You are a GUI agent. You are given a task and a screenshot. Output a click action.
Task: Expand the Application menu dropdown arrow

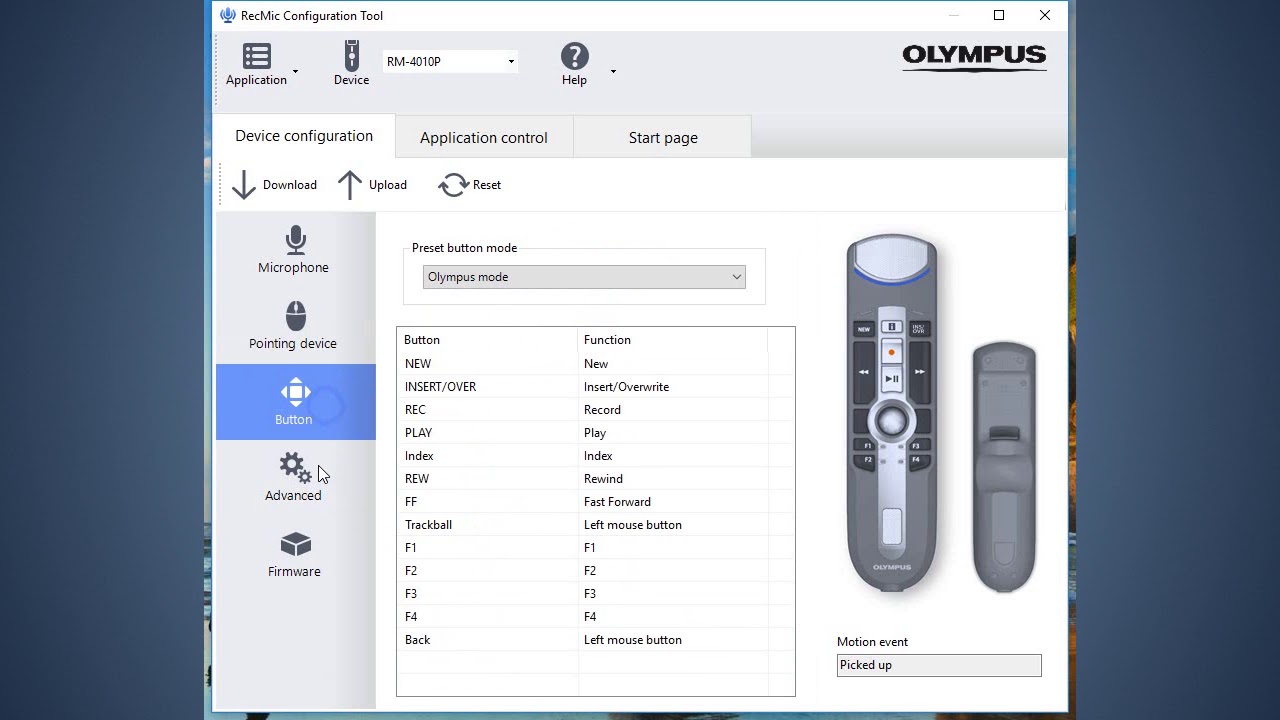point(295,72)
